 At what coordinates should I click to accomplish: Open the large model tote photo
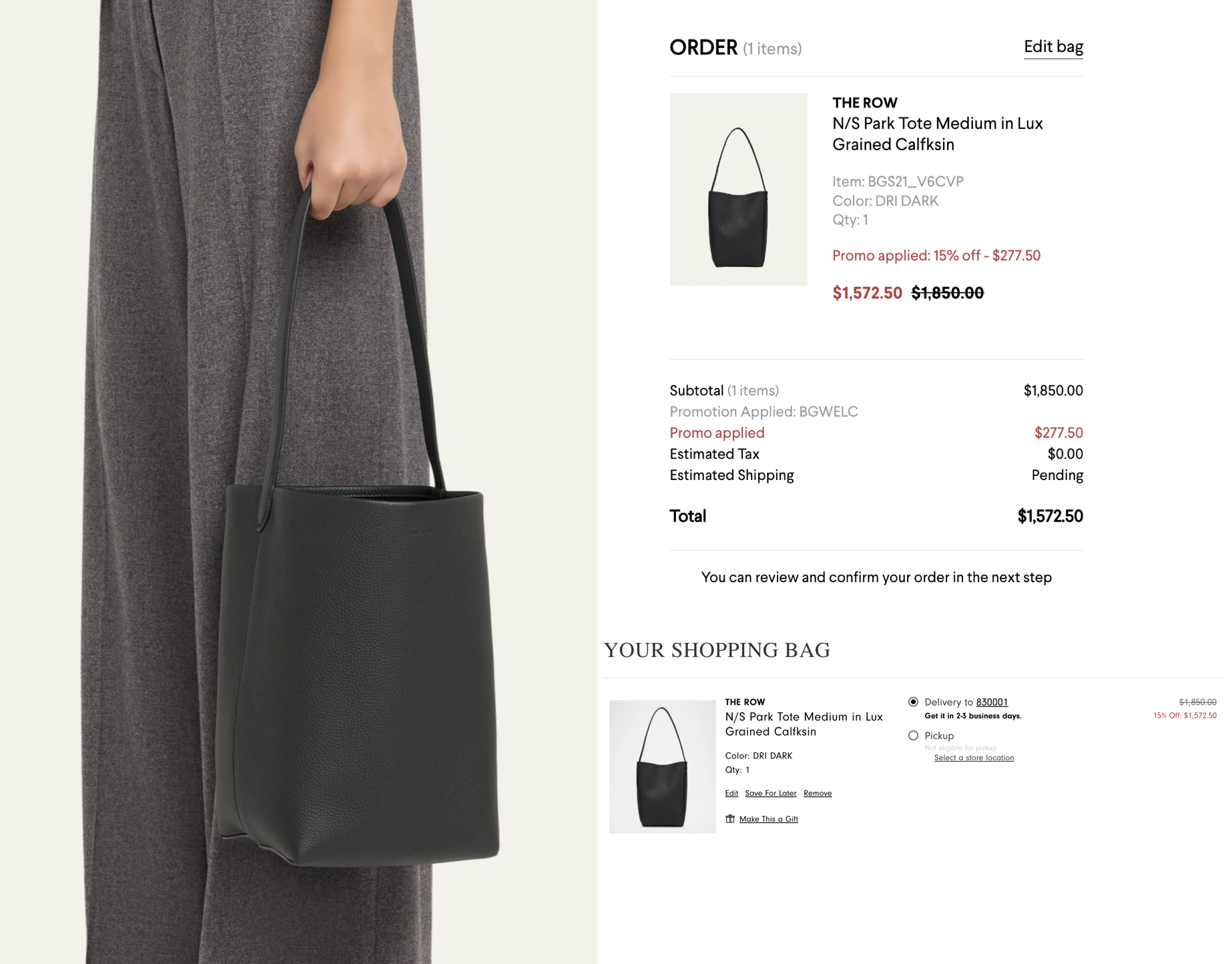298,482
